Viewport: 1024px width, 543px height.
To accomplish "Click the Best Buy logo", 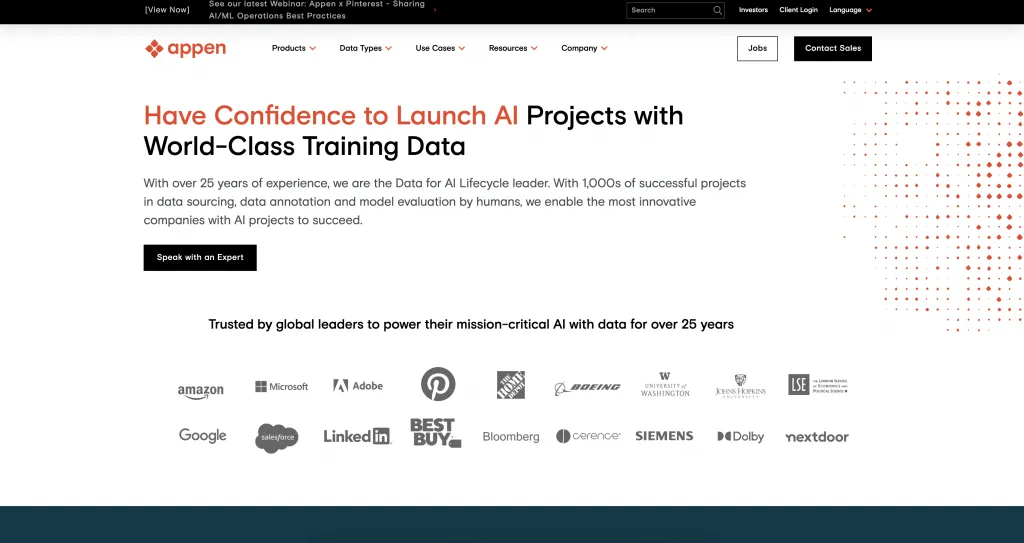I will click(436, 433).
